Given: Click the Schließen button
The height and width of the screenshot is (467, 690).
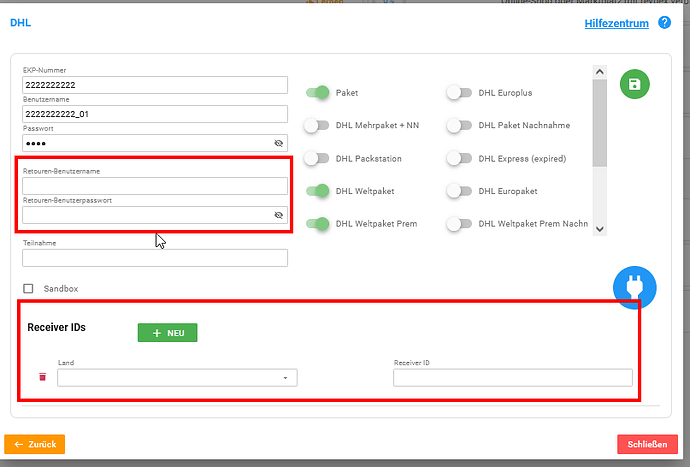Looking at the screenshot, I should [647, 444].
